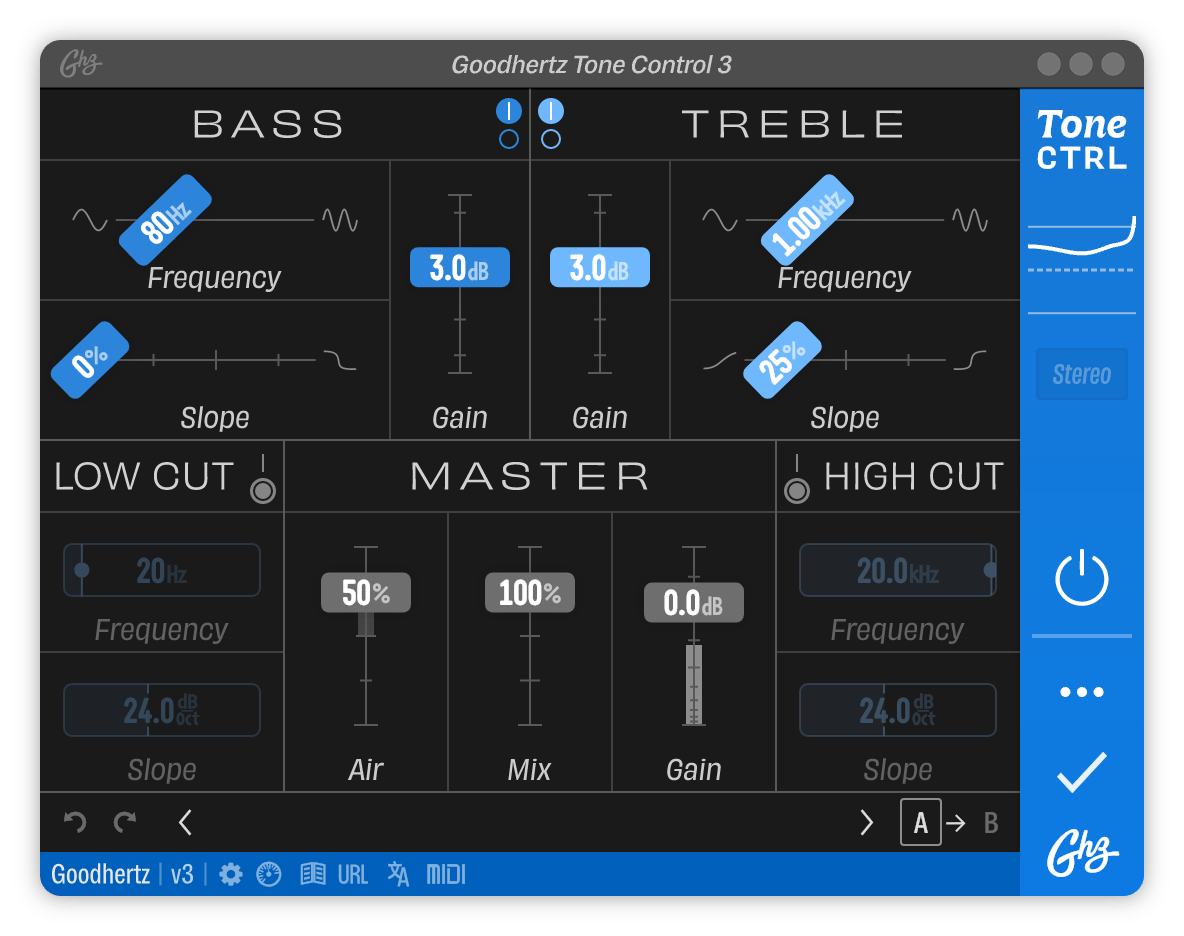
Task: Click the Goodhertz label in bottom bar
Action: point(100,874)
